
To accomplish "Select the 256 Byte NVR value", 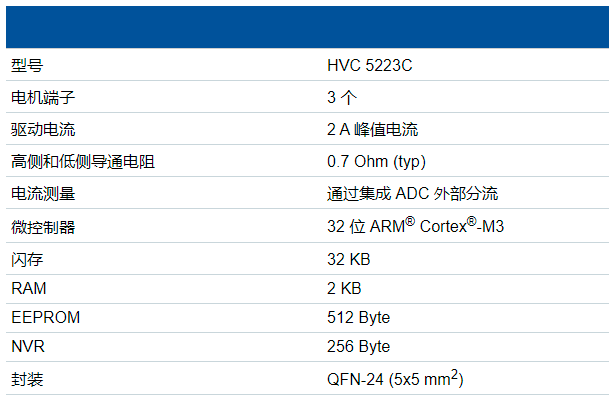I will pyautogui.click(x=358, y=346).
